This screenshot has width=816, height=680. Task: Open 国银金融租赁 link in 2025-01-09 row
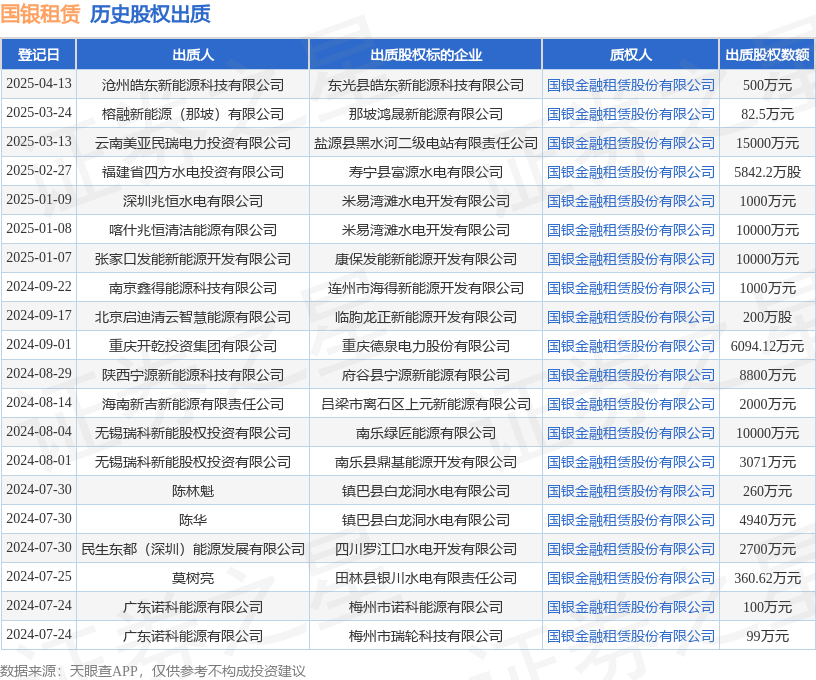630,201
